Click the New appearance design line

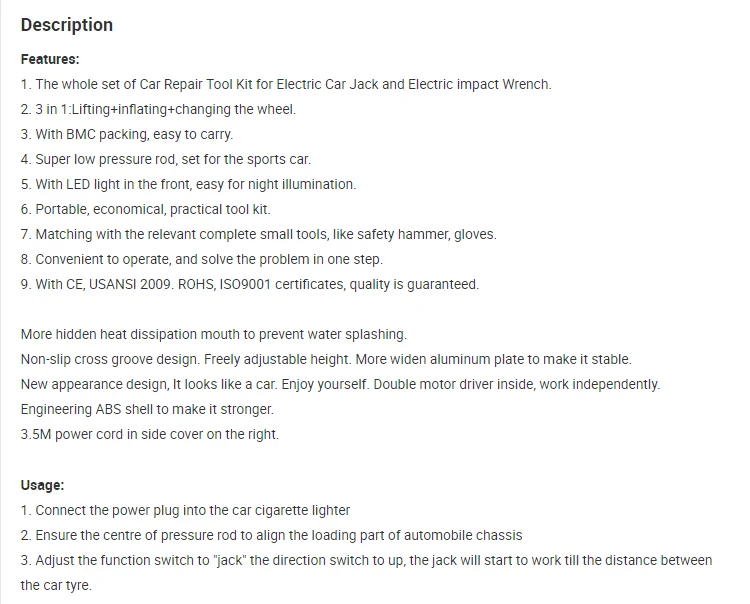[340, 385]
